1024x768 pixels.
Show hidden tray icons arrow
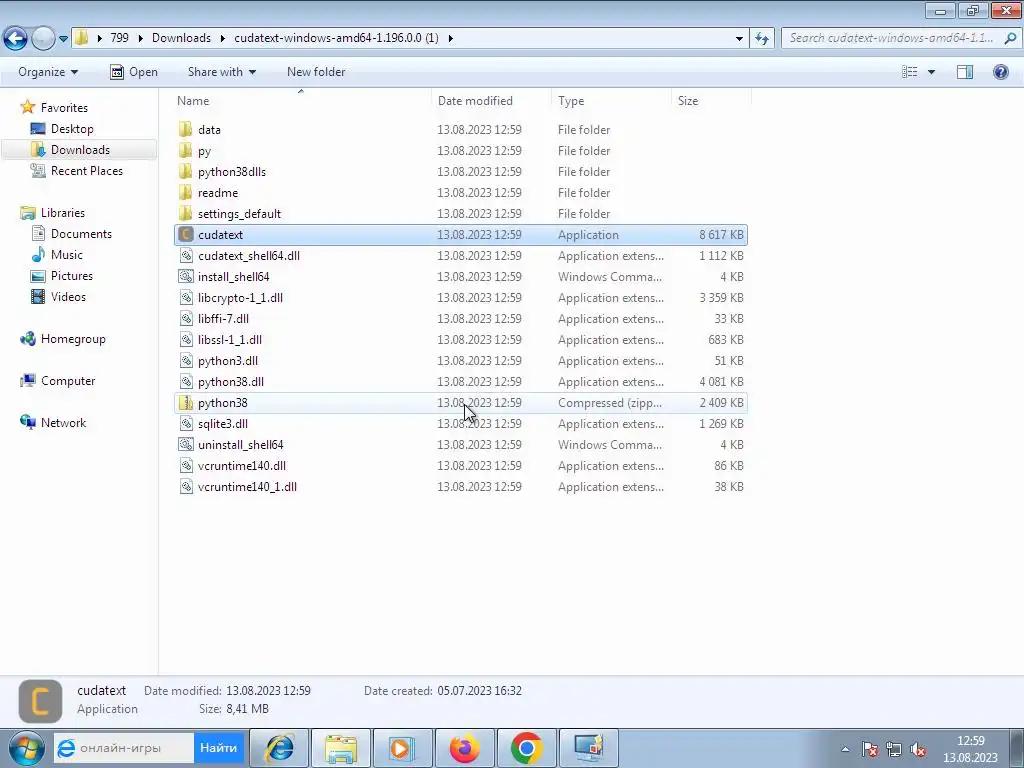(x=845, y=749)
